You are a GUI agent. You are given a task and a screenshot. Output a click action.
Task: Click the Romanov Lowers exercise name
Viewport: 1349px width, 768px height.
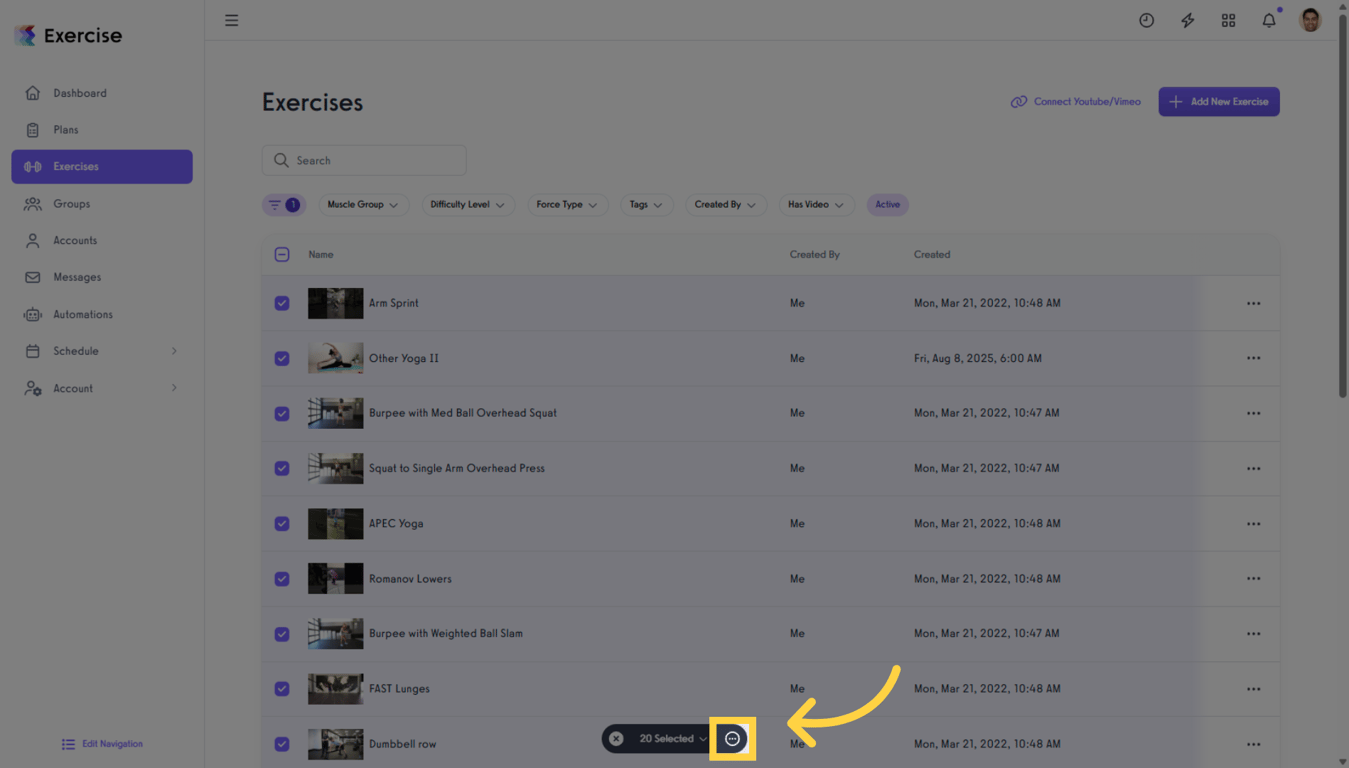coord(410,579)
